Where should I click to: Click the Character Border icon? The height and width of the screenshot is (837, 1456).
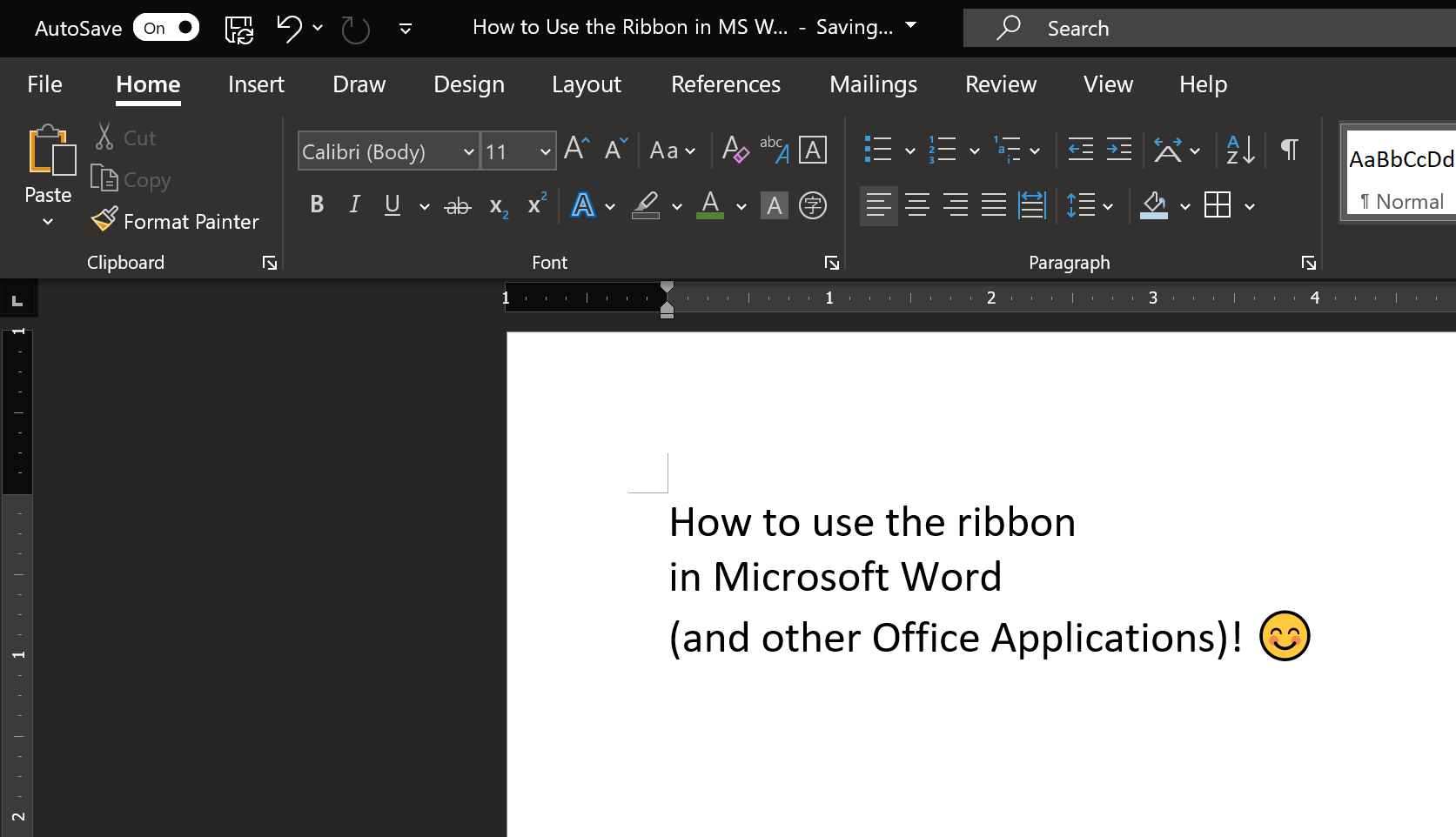point(813,150)
